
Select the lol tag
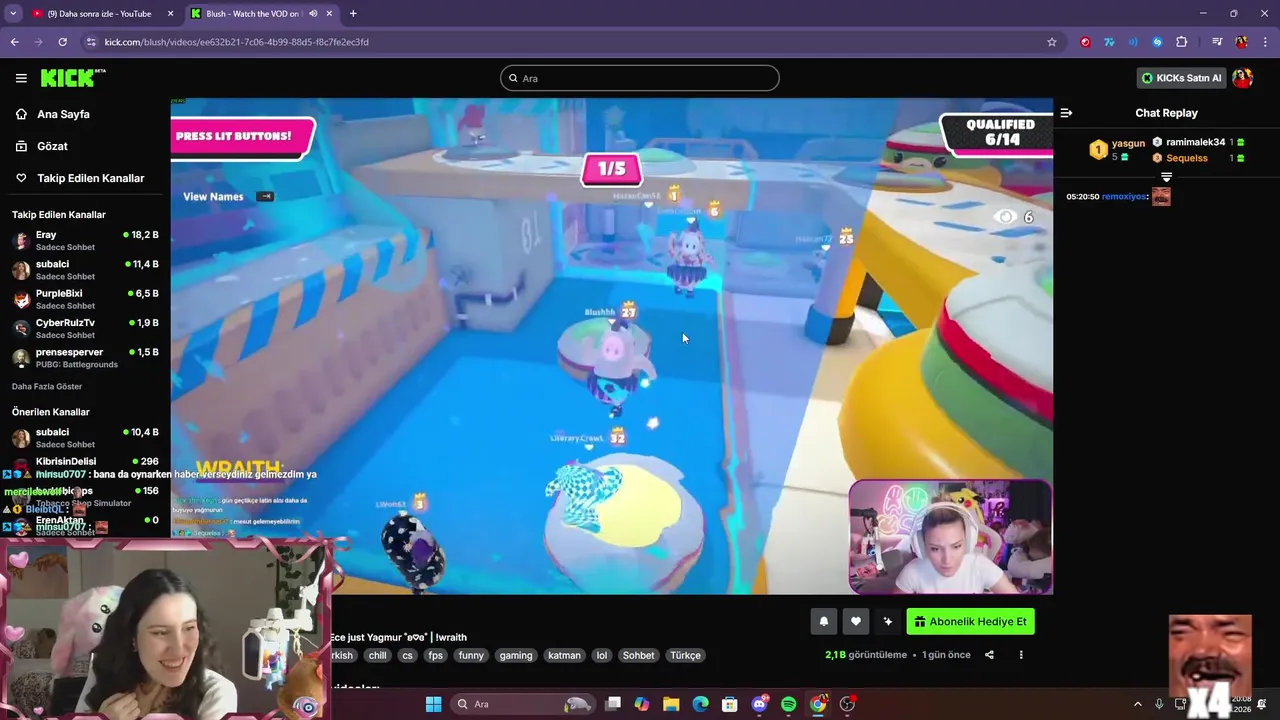(x=601, y=655)
